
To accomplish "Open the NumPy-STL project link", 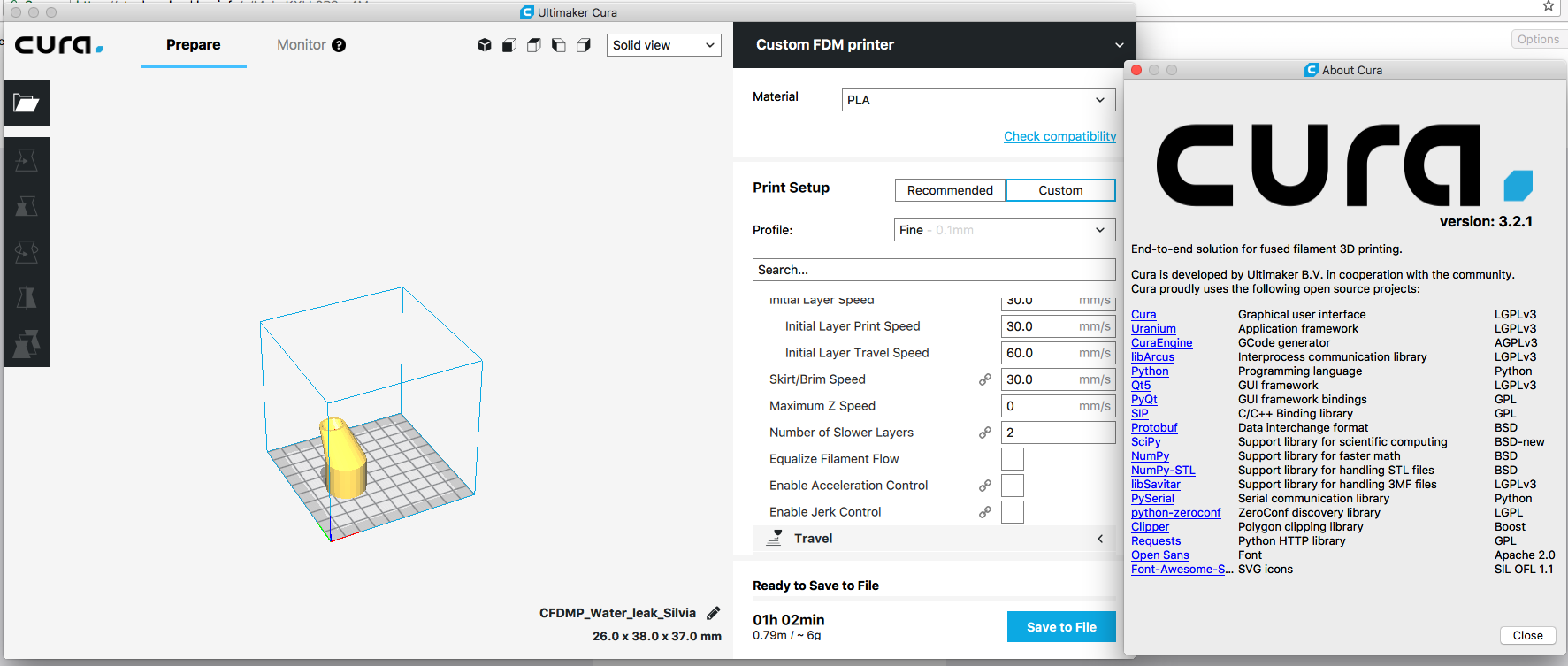I will [x=1163, y=471].
